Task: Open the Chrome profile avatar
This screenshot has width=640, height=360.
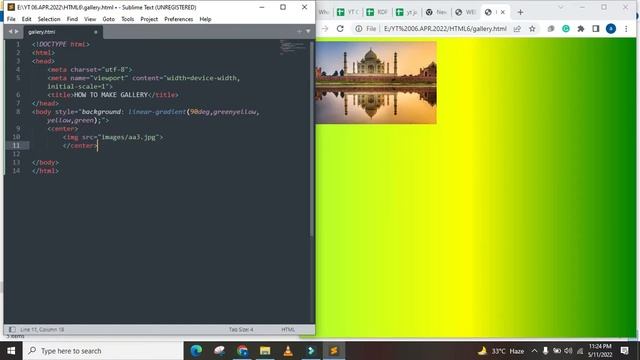Action: [x=611, y=29]
